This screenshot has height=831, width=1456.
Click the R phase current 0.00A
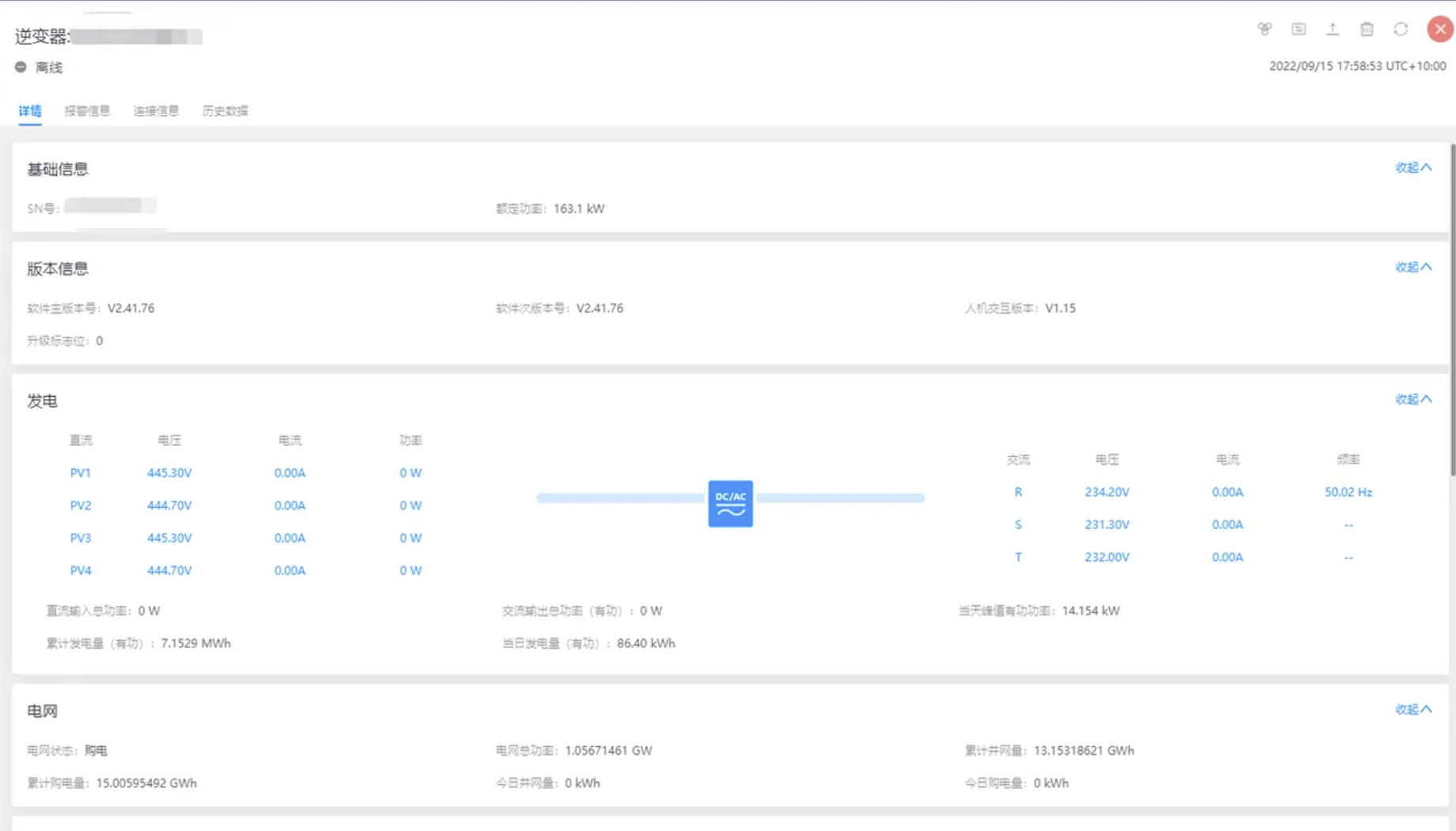click(x=1227, y=492)
